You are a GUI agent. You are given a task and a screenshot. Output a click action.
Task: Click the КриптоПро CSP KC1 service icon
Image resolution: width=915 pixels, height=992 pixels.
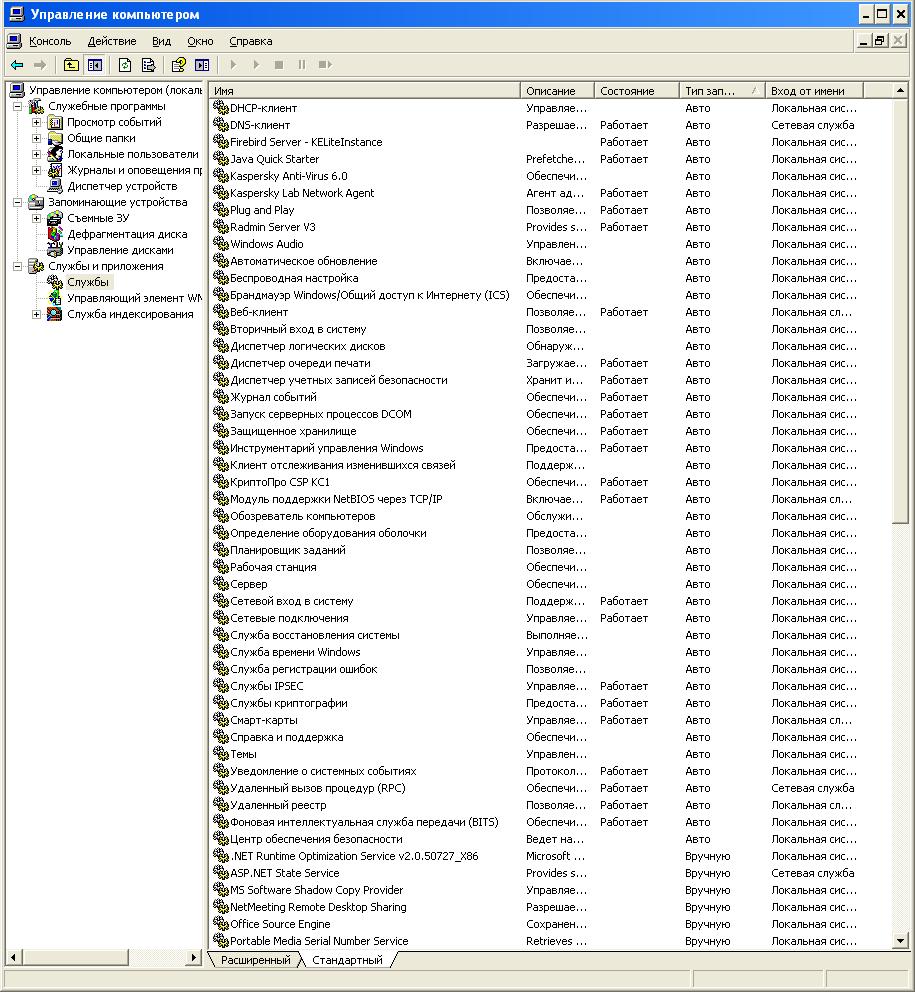point(221,481)
